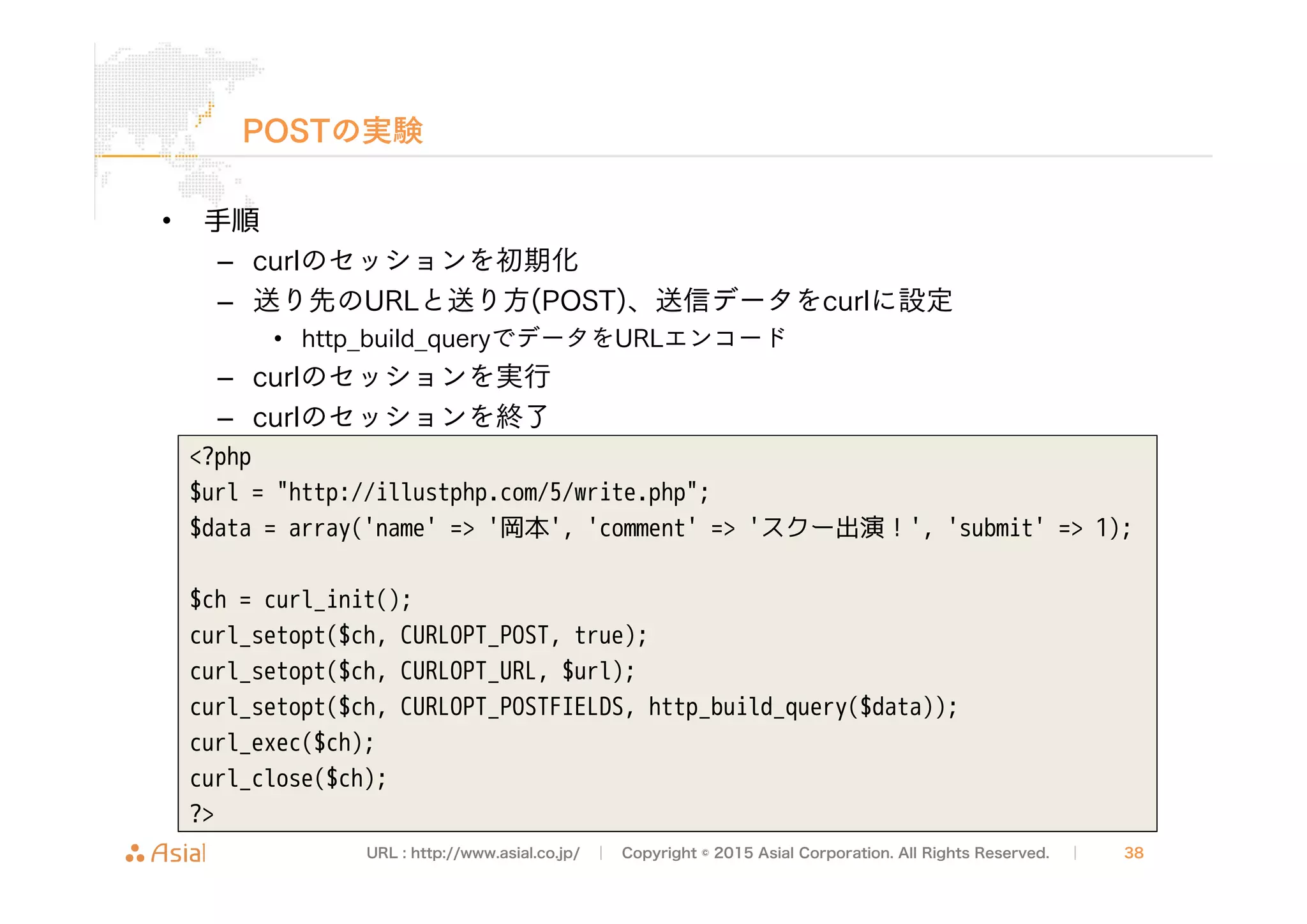Click the slide title POSTの実験

coord(332,131)
